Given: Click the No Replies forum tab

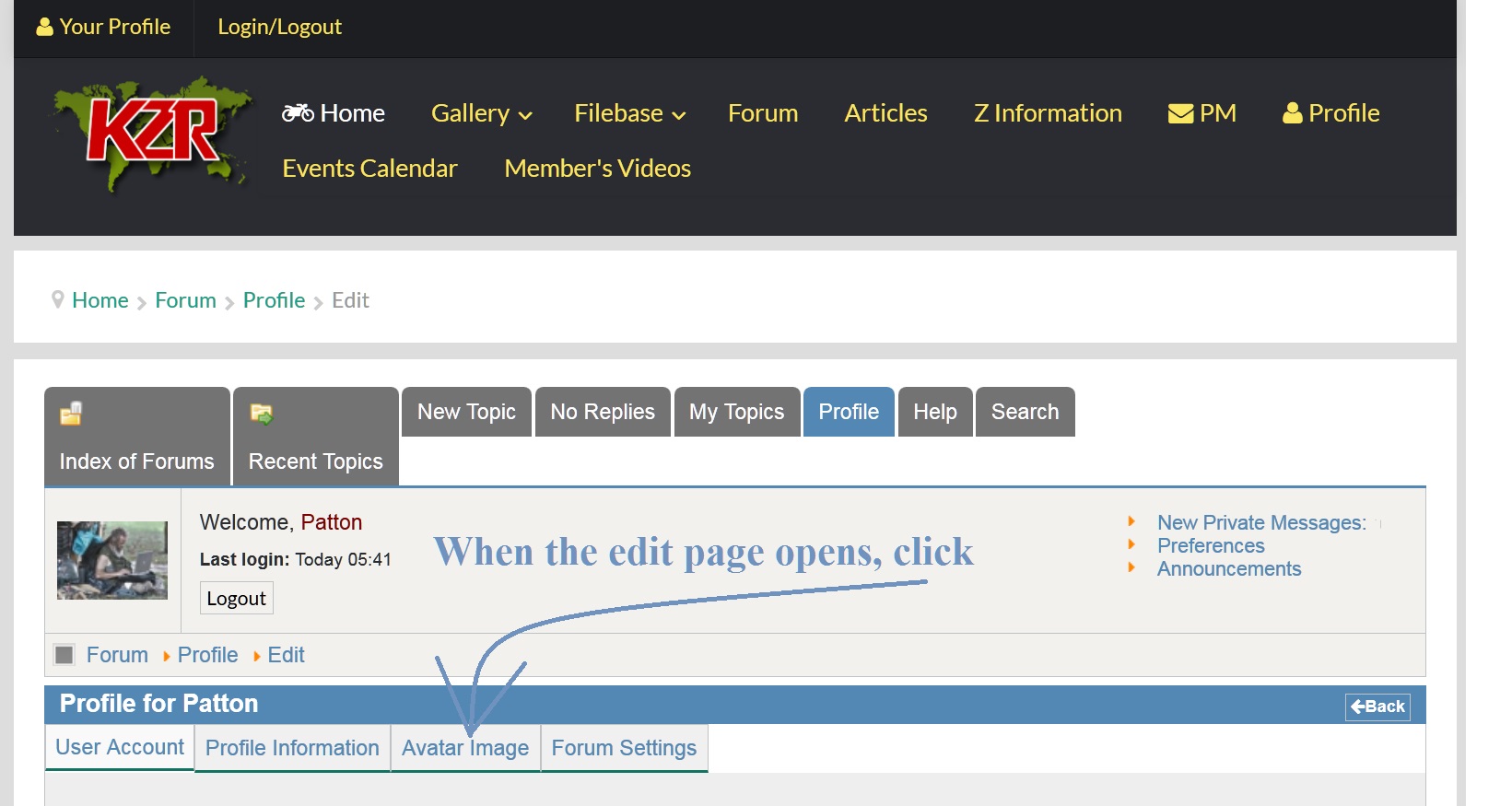Looking at the screenshot, I should [x=603, y=412].
